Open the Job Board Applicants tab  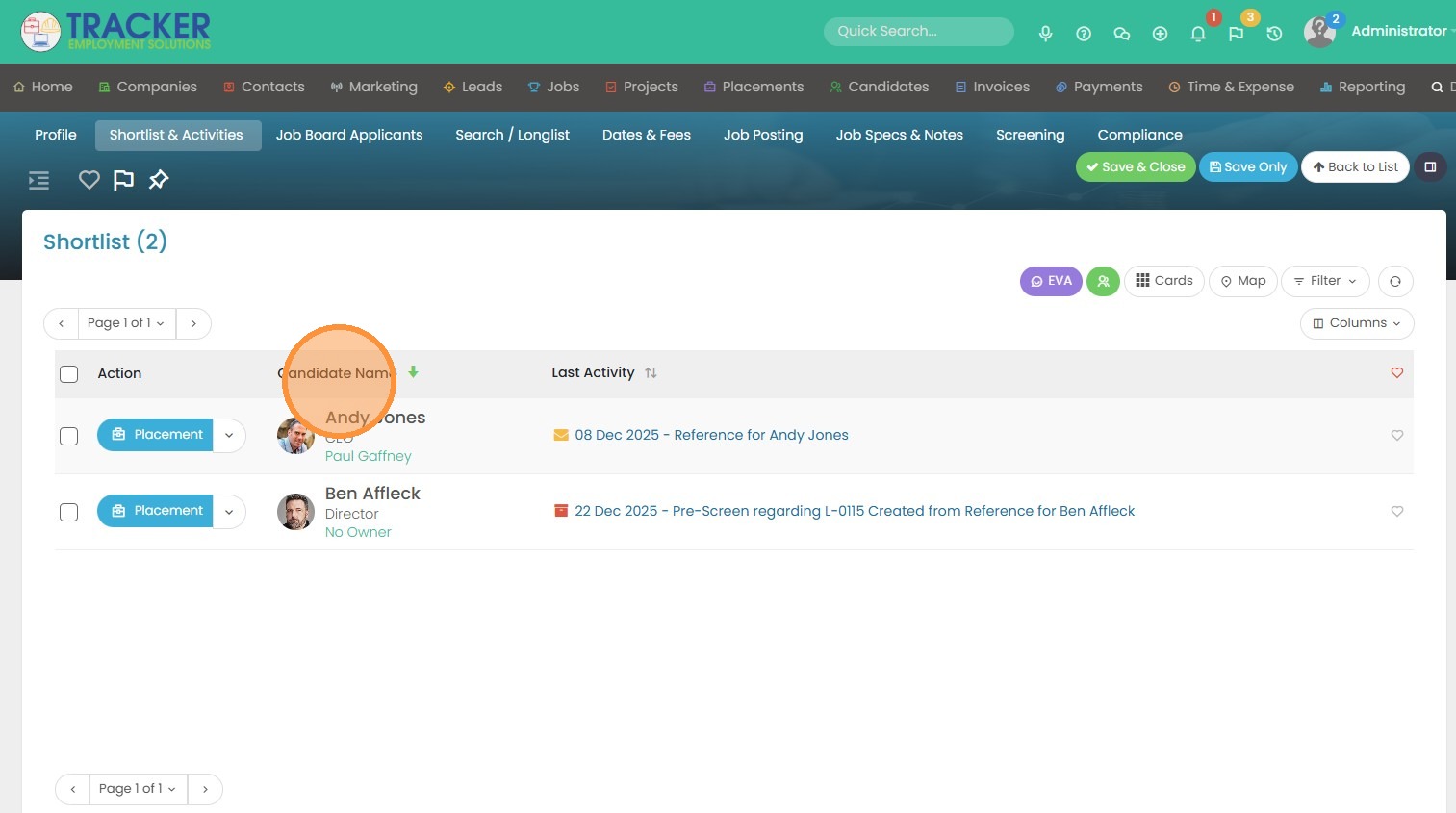349,135
